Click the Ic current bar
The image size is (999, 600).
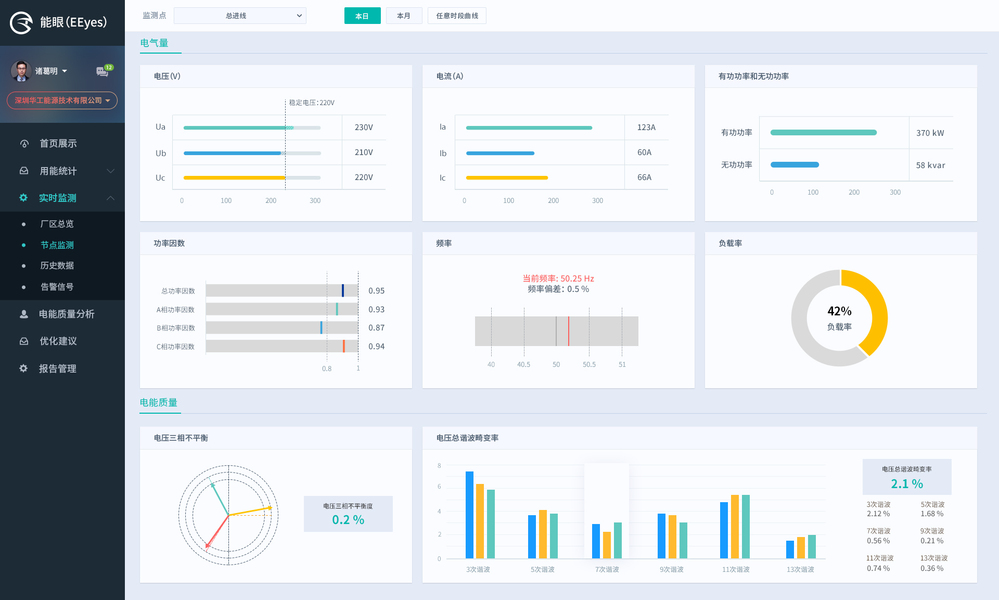point(507,178)
